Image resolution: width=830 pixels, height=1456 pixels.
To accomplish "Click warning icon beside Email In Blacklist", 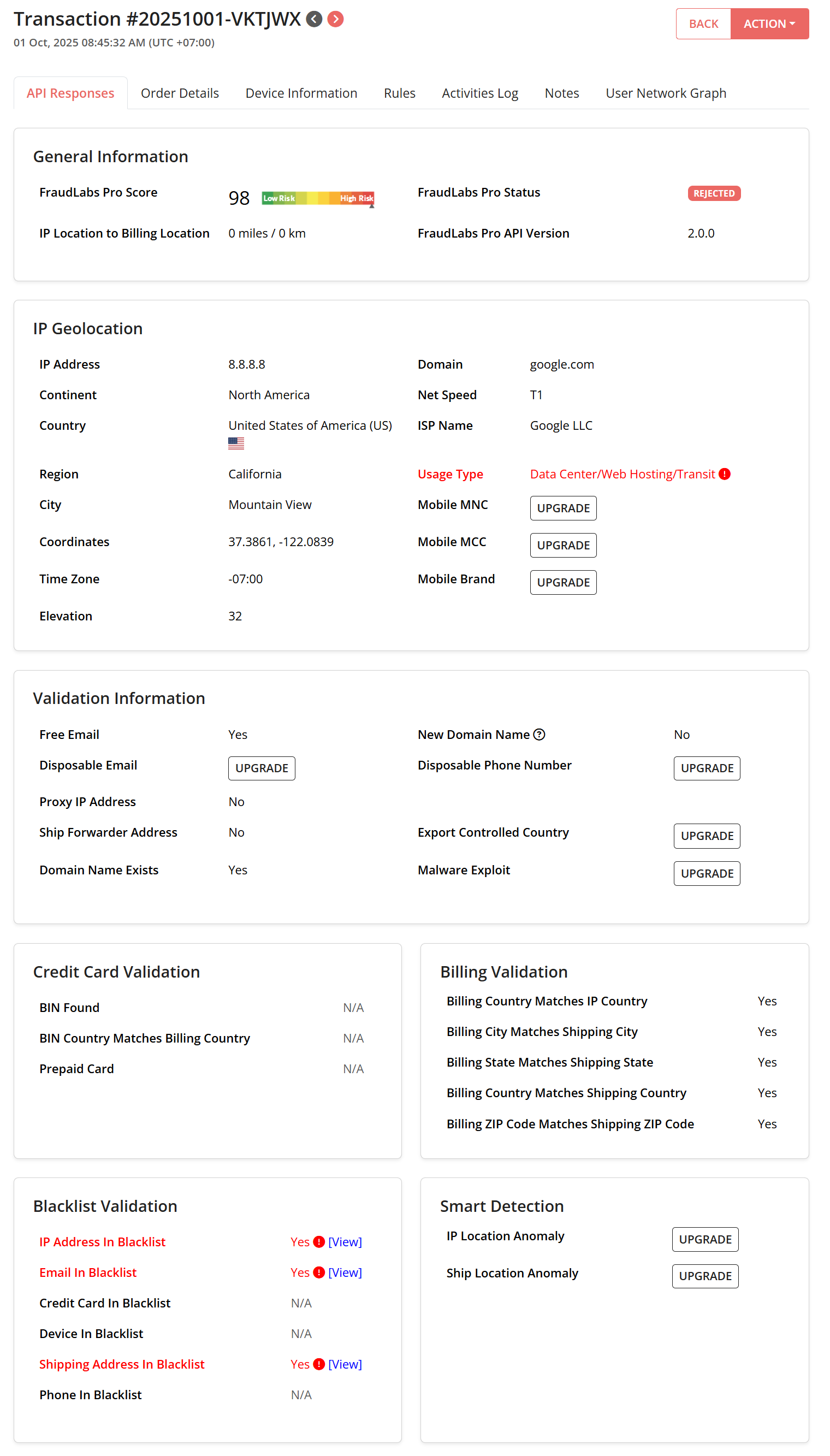I will 319,1272.
